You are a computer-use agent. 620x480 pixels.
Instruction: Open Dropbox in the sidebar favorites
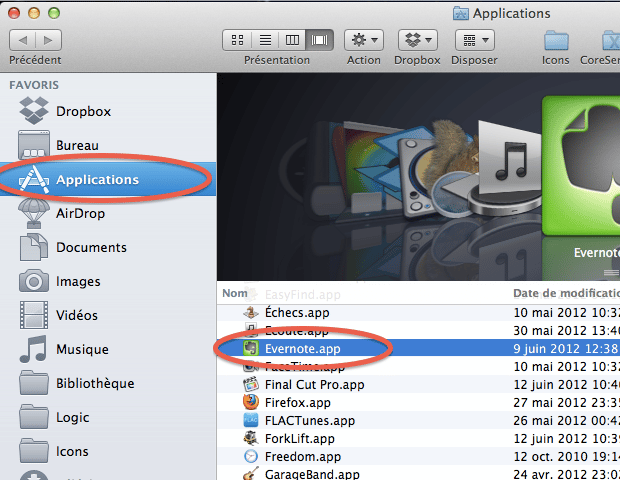pos(108,111)
